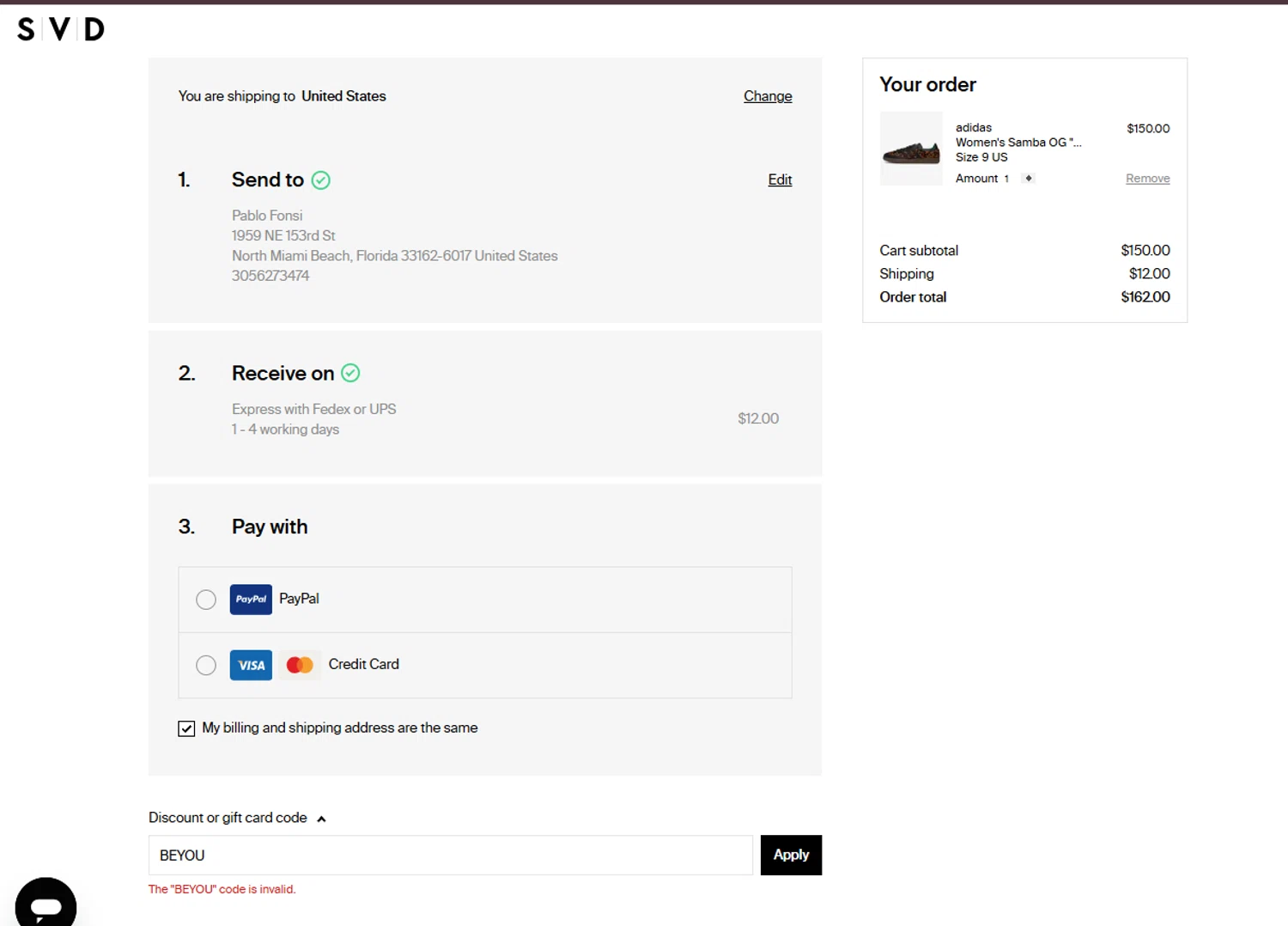
Task: Click the Credit Card option label
Action: tap(364, 664)
